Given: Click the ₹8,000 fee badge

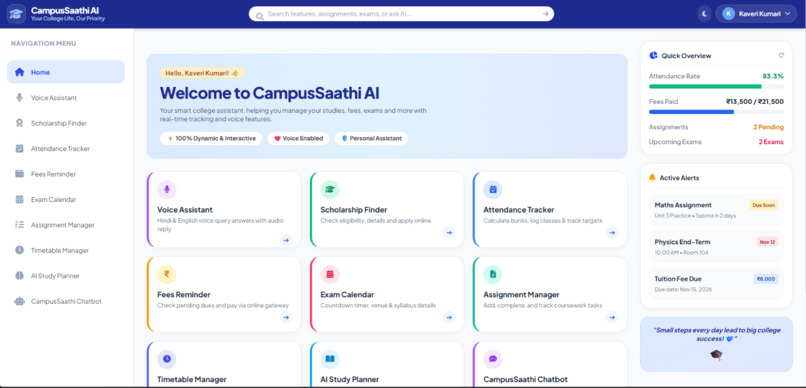Looking at the screenshot, I should point(766,279).
